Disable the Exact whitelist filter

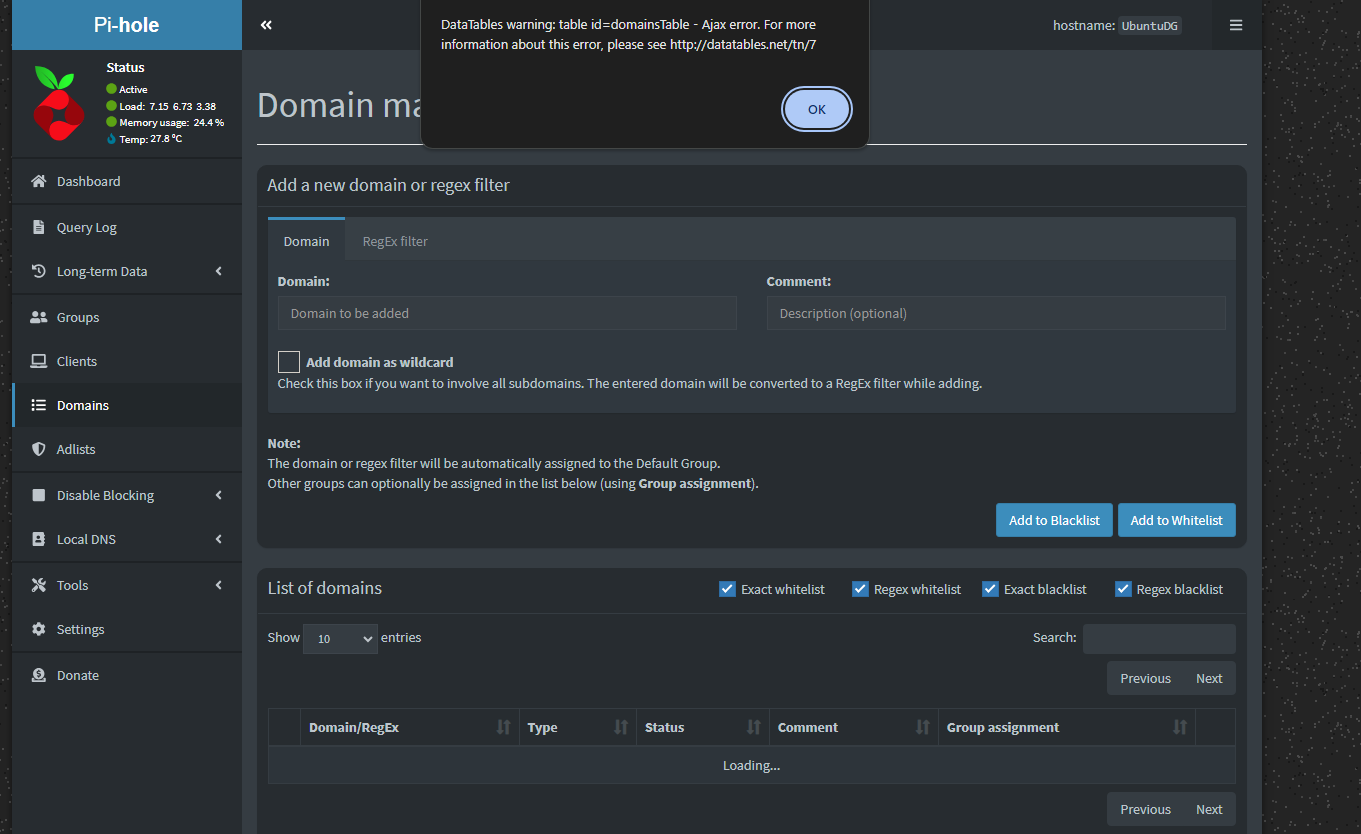click(x=727, y=589)
